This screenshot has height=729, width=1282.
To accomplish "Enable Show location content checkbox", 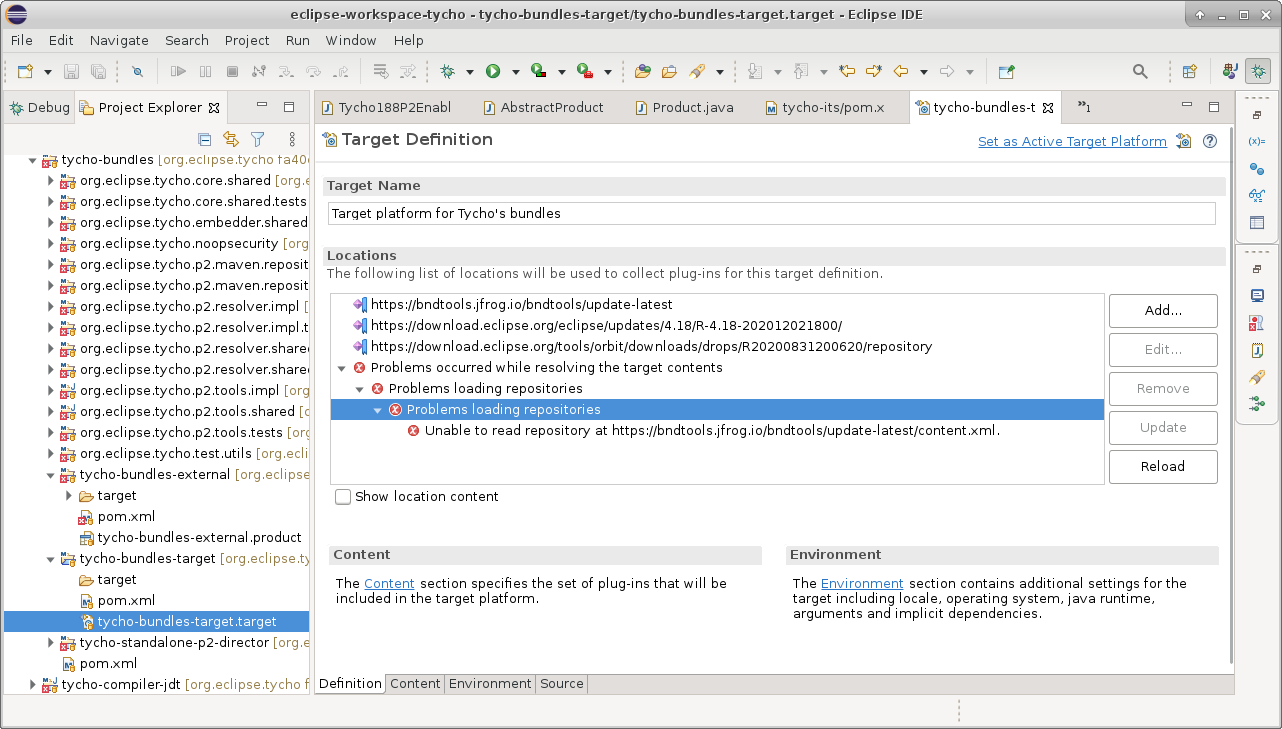I will [343, 497].
